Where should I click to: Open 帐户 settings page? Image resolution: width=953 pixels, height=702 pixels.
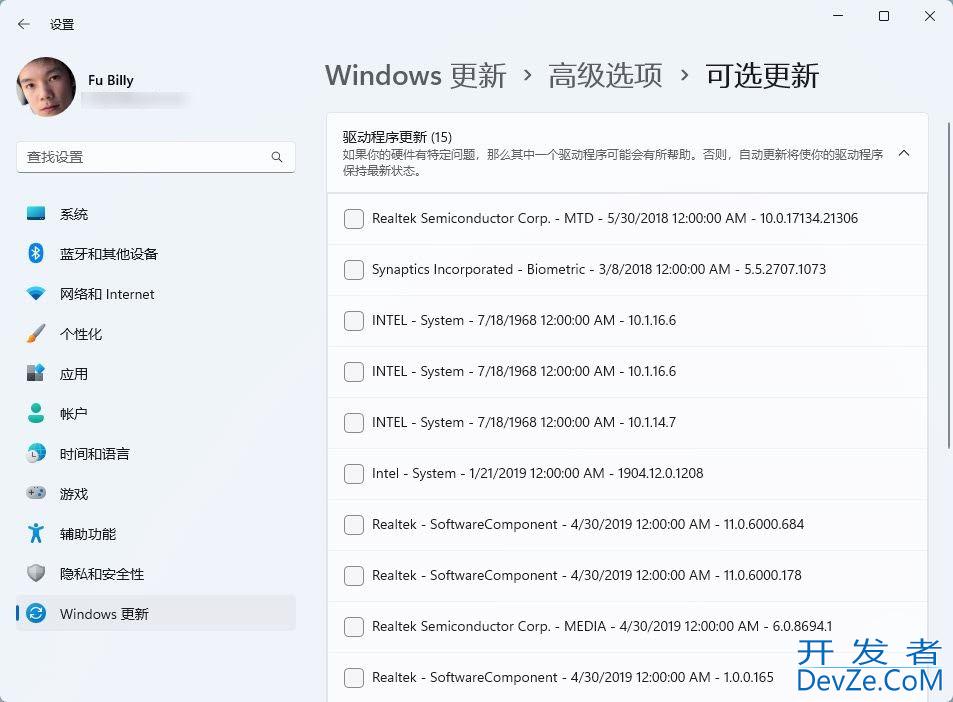tap(156, 414)
